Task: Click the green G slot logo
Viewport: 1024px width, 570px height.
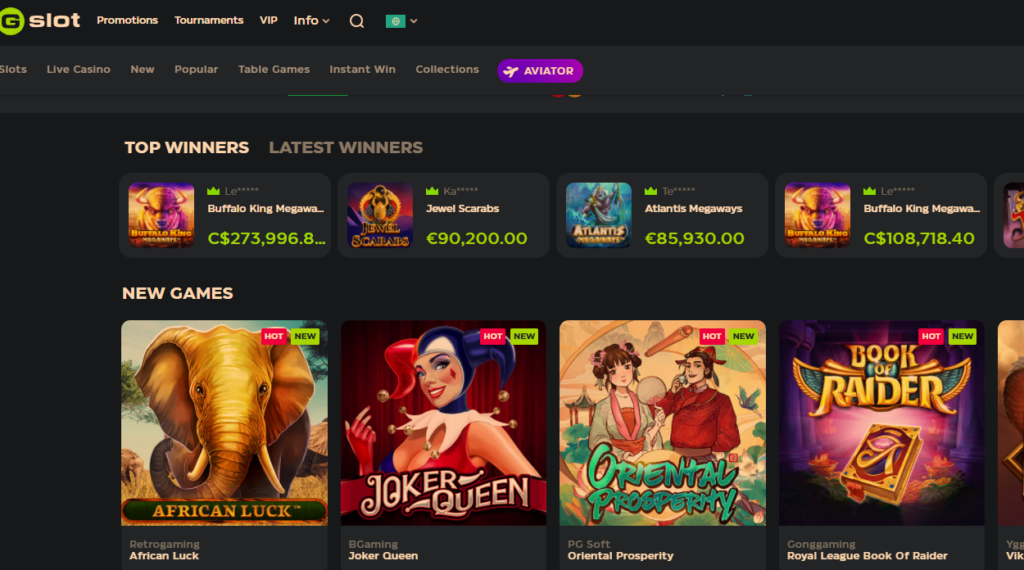Action: pos(40,21)
